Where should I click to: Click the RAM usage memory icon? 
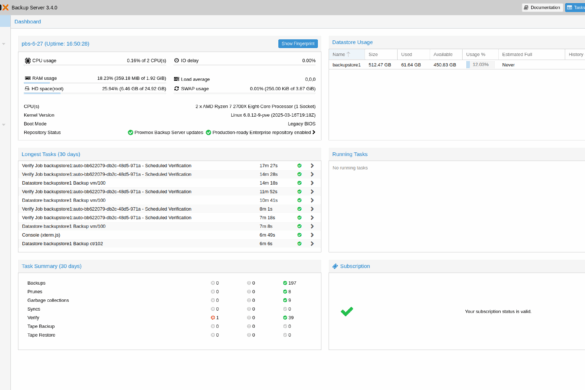point(27,78)
